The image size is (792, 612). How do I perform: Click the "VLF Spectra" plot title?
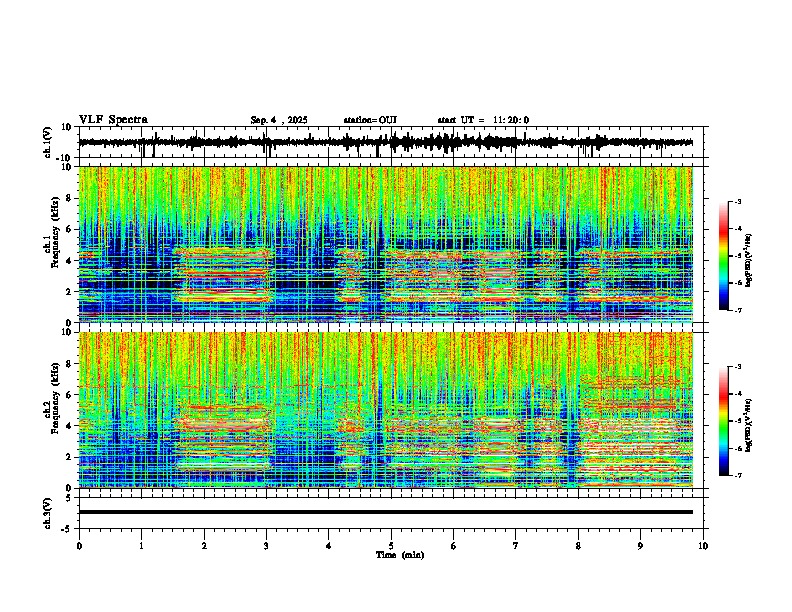pos(113,120)
